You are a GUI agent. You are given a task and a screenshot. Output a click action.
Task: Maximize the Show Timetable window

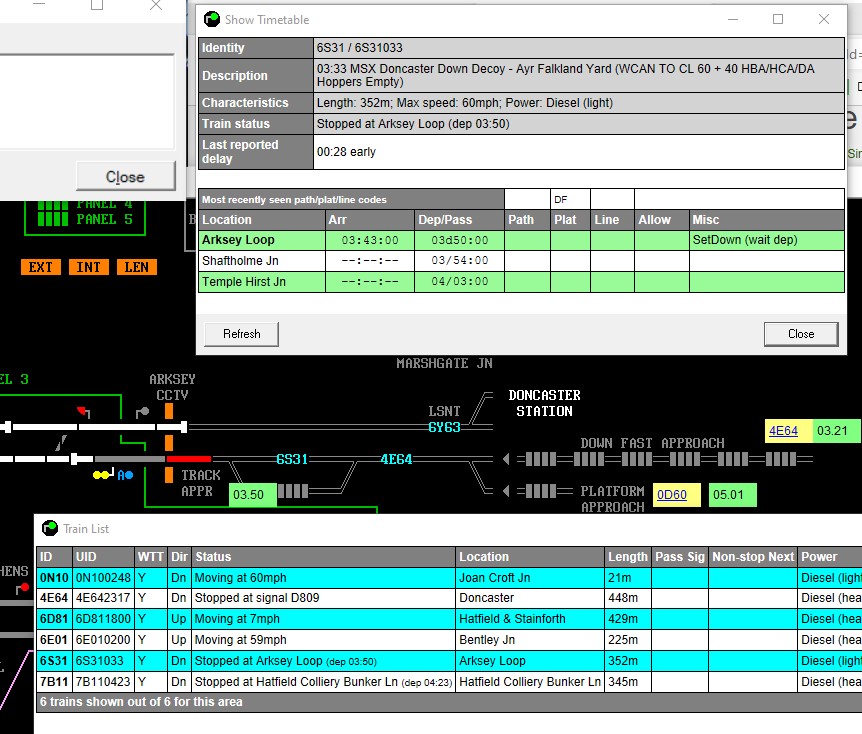click(778, 19)
